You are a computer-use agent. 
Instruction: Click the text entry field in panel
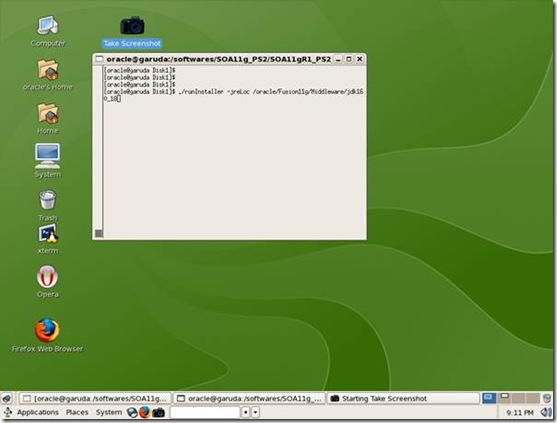tap(205, 412)
